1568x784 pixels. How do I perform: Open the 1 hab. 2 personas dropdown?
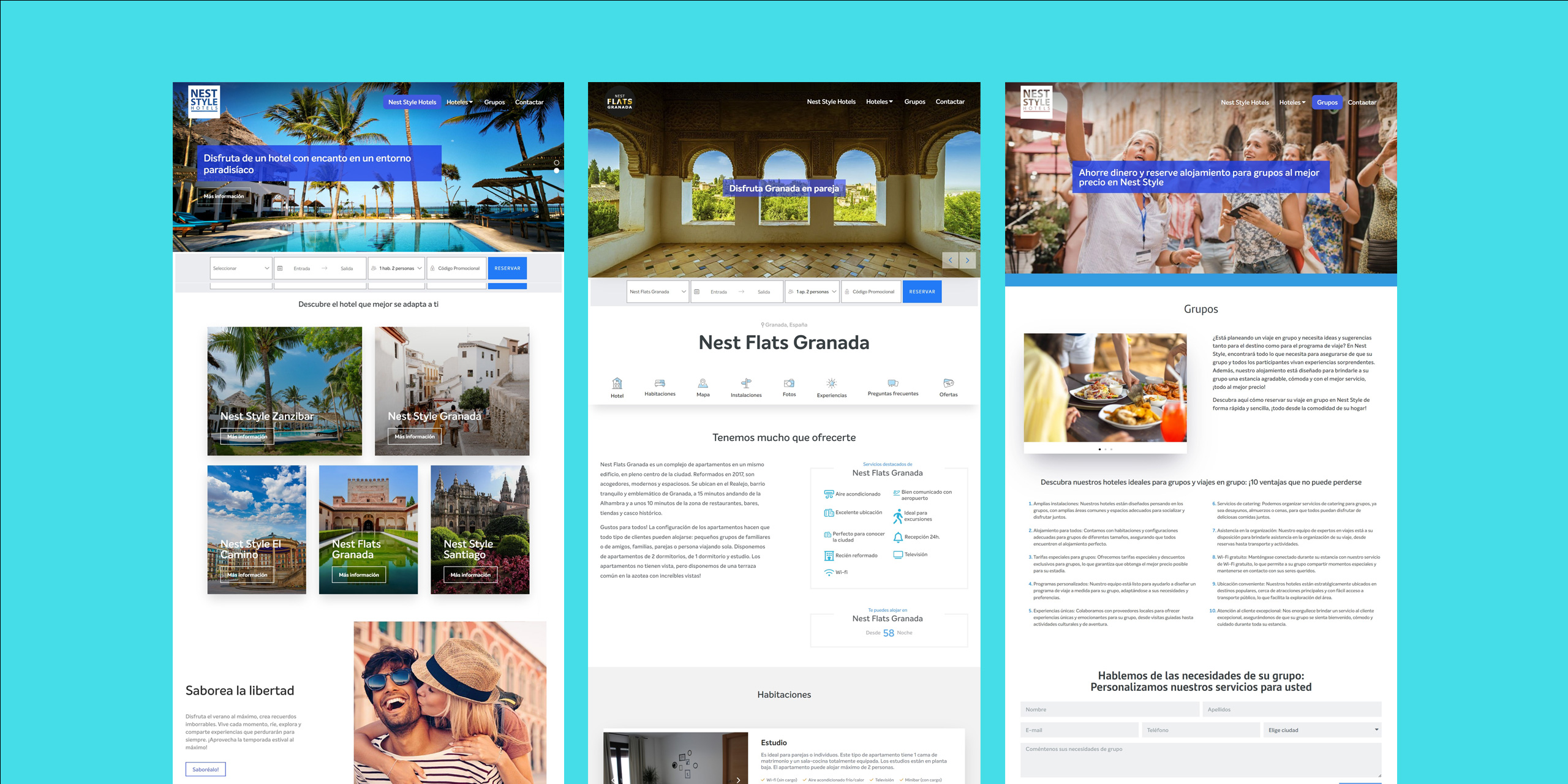396,268
